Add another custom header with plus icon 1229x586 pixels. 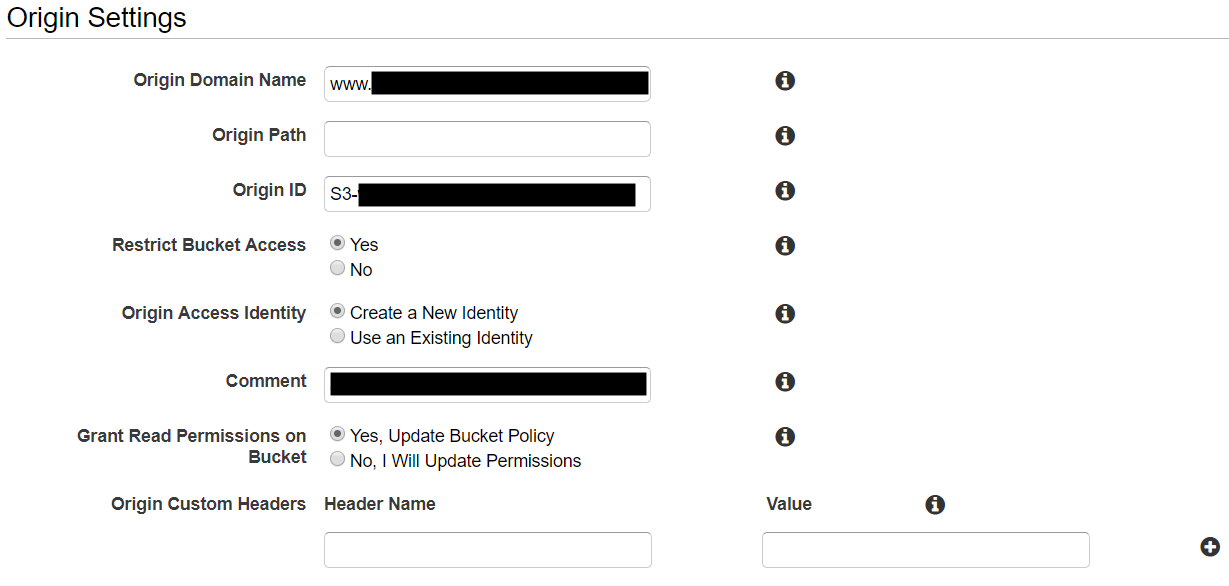pos(1210,547)
